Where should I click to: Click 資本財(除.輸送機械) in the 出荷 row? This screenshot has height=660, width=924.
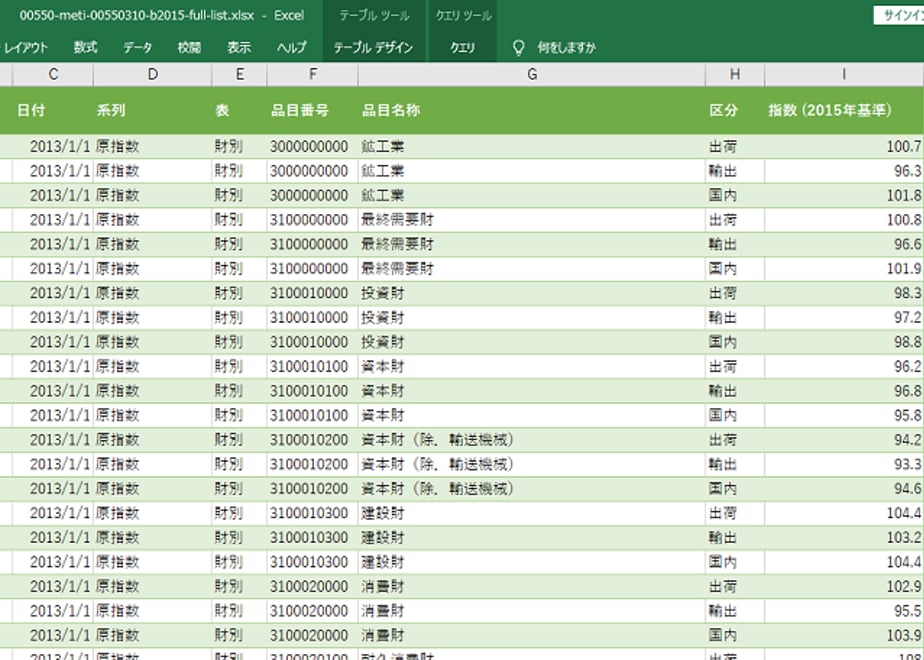tap(532, 440)
